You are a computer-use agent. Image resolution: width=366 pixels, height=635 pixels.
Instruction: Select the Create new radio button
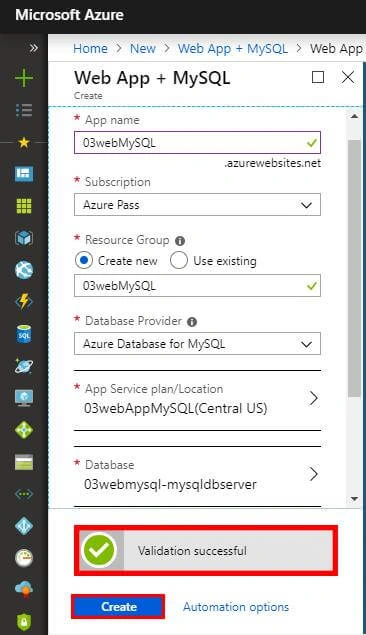(84, 260)
